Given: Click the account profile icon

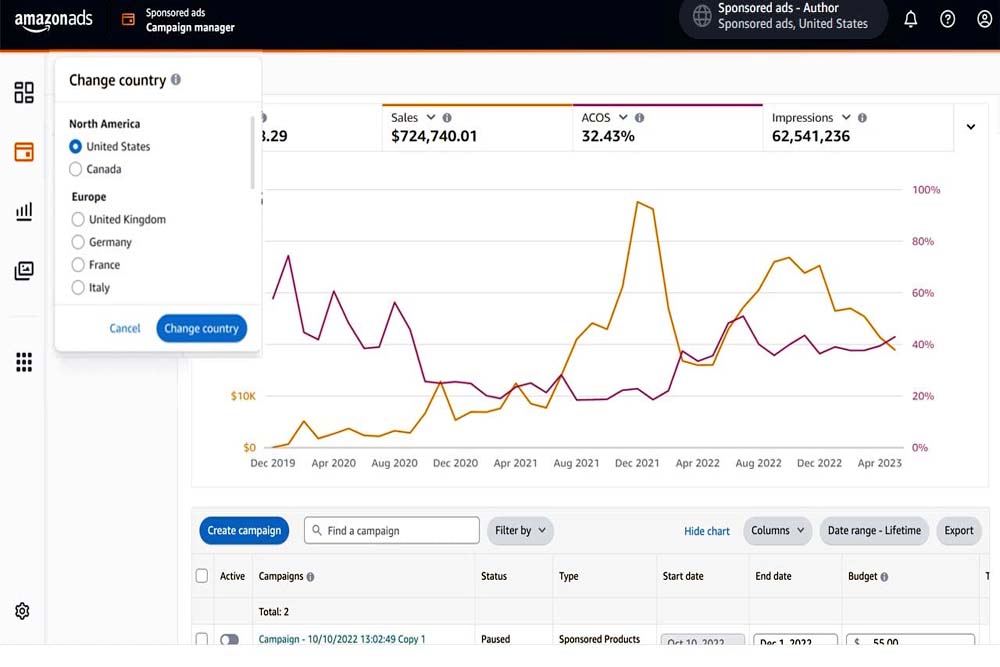Looking at the screenshot, I should pyautogui.click(x=983, y=18).
